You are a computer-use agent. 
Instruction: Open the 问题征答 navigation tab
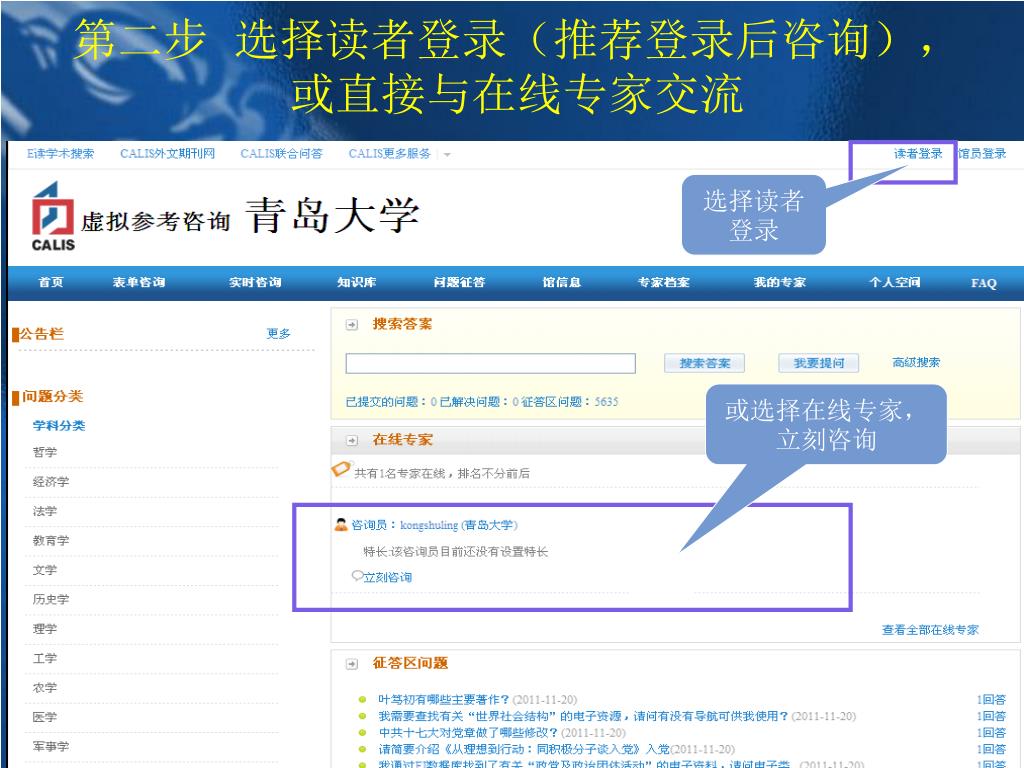tap(459, 282)
